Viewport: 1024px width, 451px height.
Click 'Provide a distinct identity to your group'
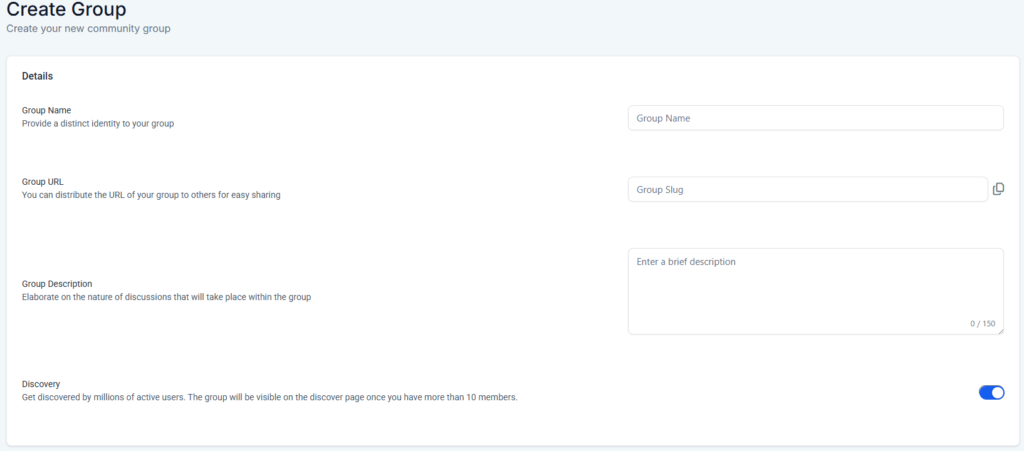[98, 123]
